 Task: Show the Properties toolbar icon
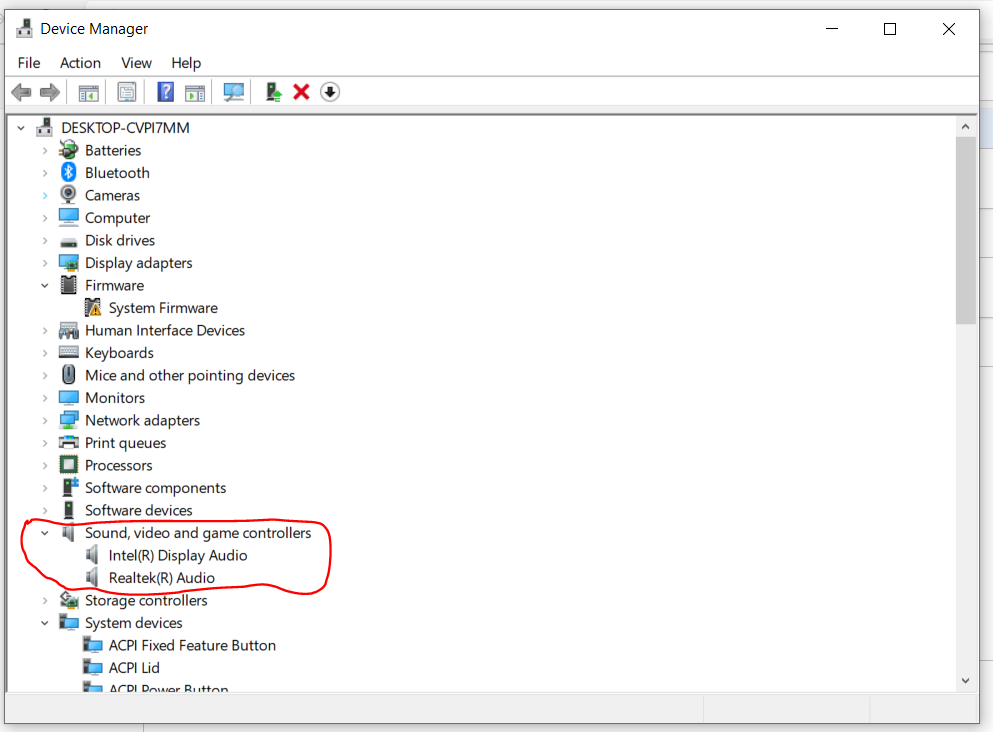[x=127, y=91]
